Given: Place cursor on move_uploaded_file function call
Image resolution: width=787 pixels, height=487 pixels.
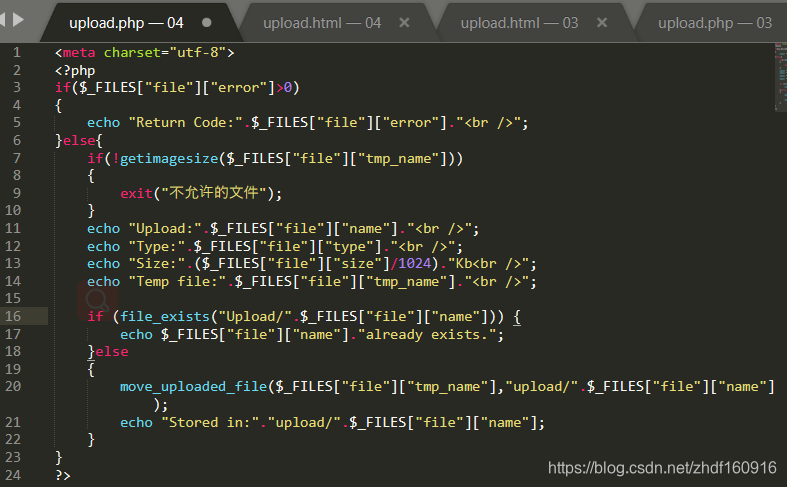Looking at the screenshot, I should (x=194, y=386).
